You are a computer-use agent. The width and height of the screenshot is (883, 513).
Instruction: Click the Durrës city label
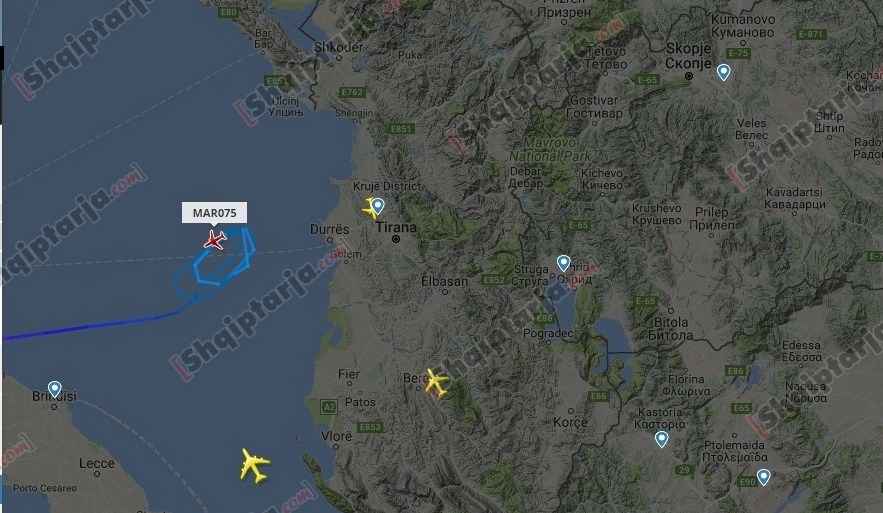329,230
